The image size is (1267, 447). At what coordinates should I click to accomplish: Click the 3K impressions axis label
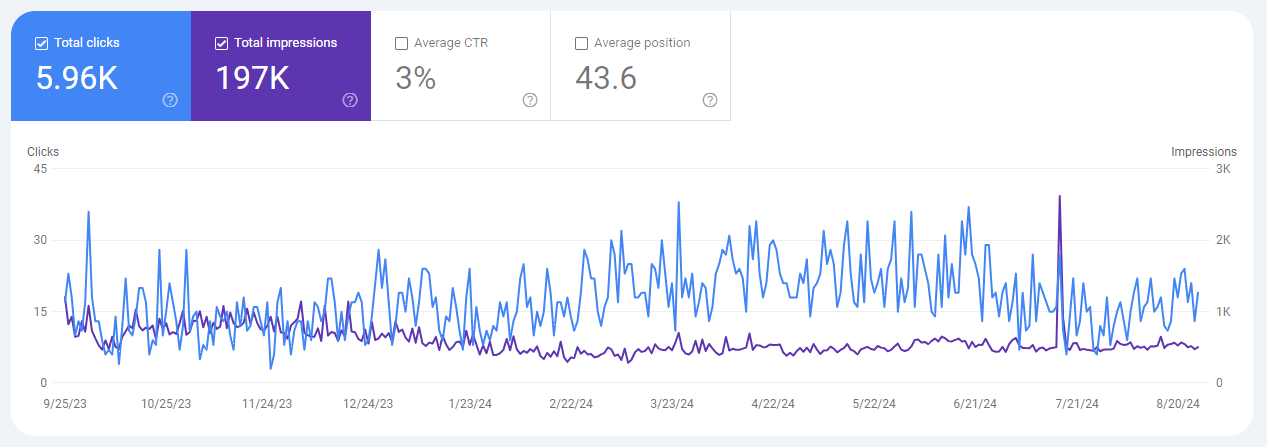pyautogui.click(x=1222, y=169)
